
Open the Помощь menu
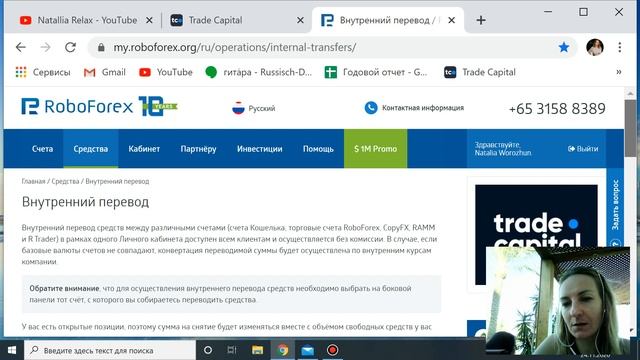click(318, 149)
